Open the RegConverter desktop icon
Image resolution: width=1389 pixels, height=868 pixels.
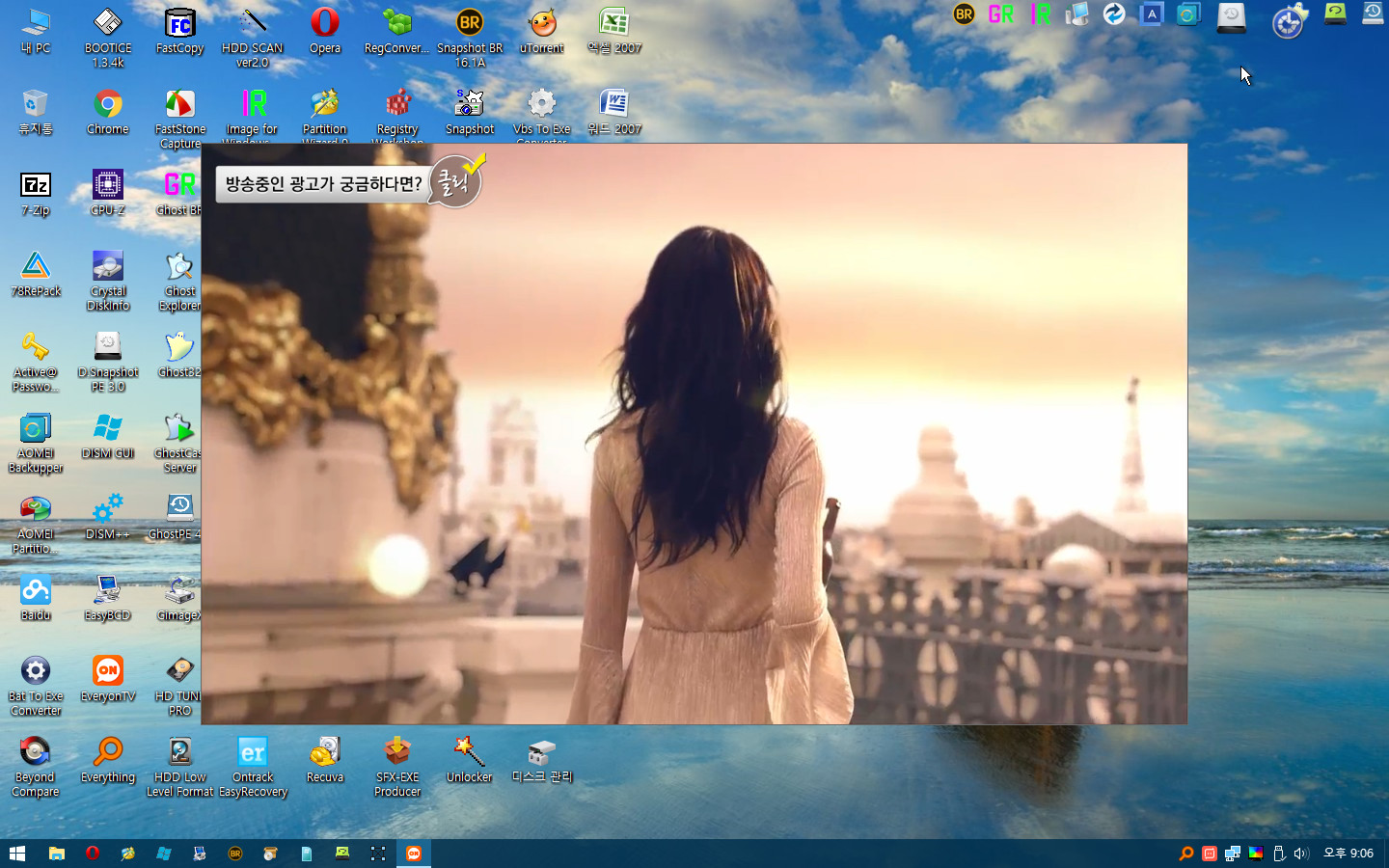[x=396, y=31]
